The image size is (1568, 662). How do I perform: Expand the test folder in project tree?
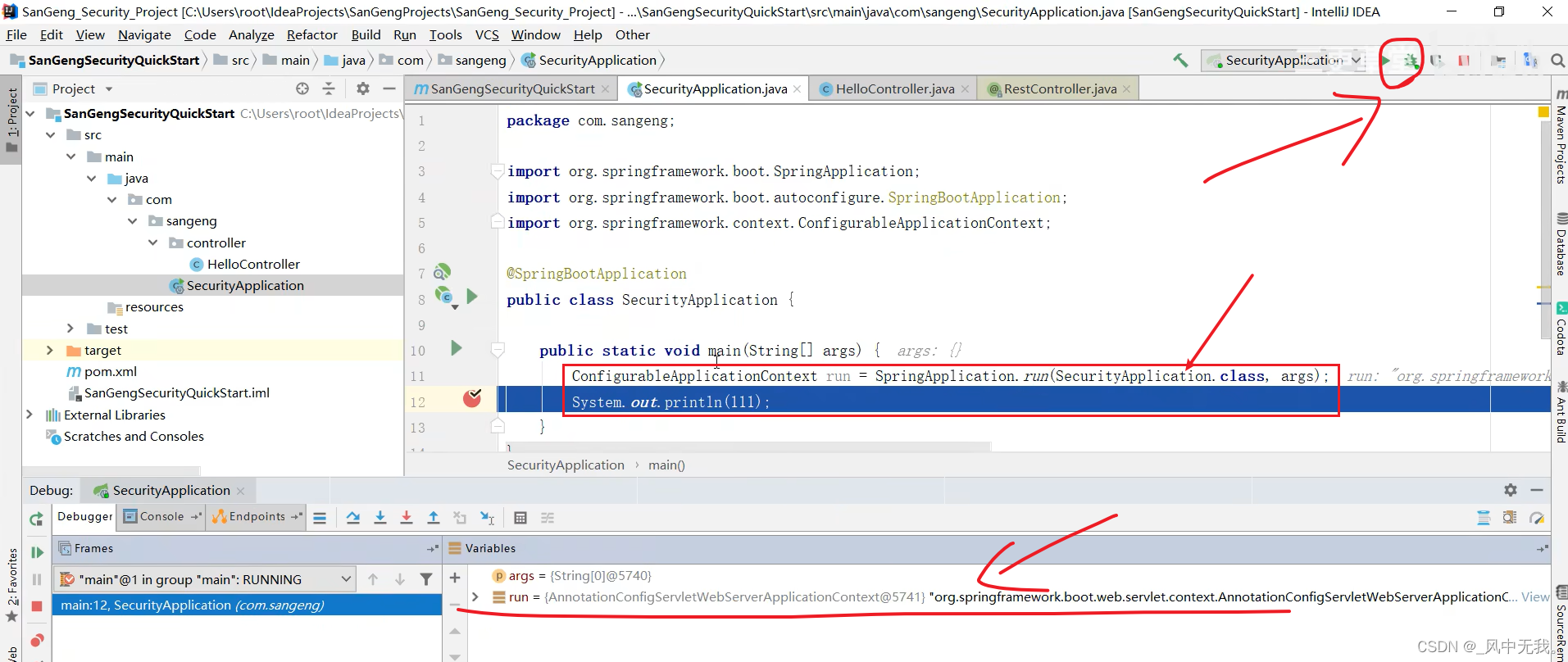tap(70, 329)
